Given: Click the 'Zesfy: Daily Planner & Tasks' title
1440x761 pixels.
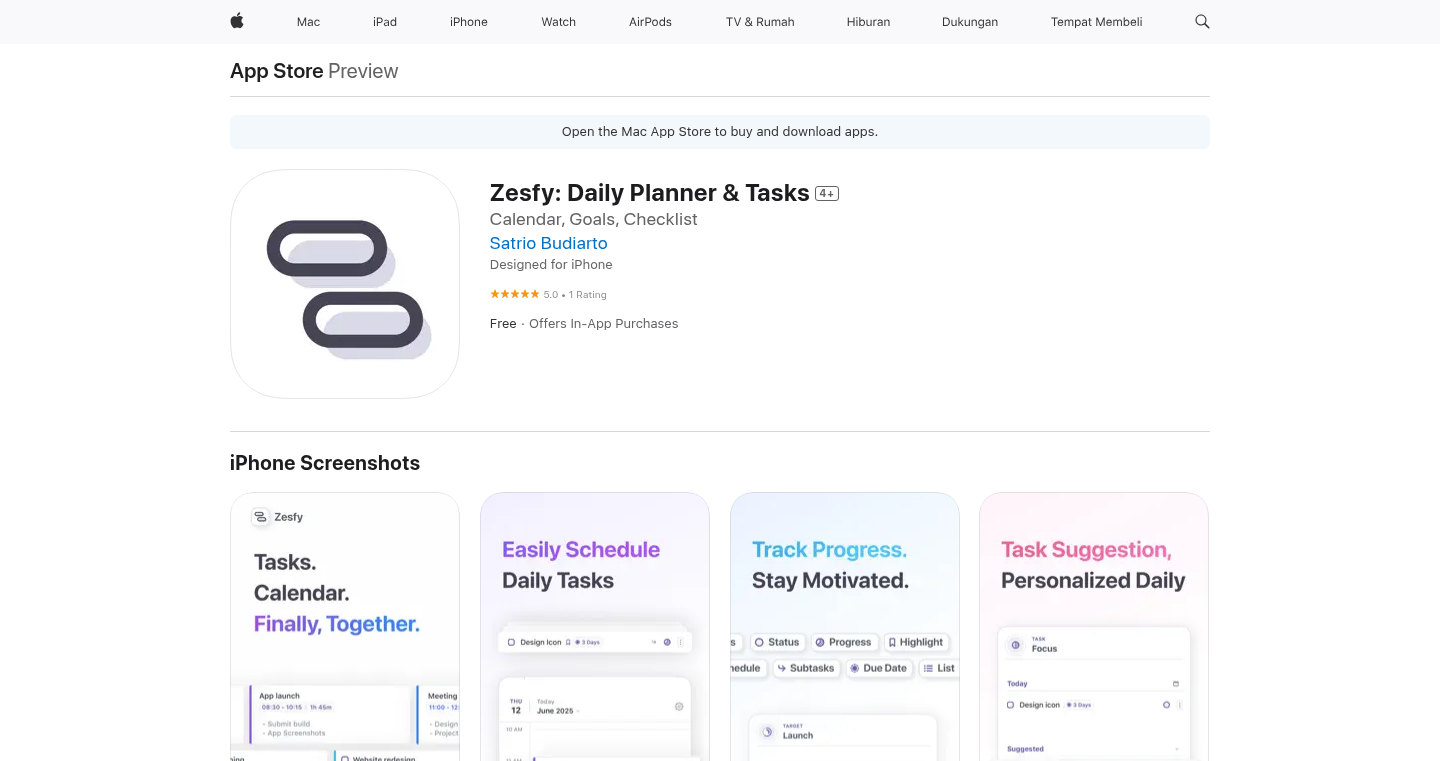Looking at the screenshot, I should pyautogui.click(x=650, y=193).
